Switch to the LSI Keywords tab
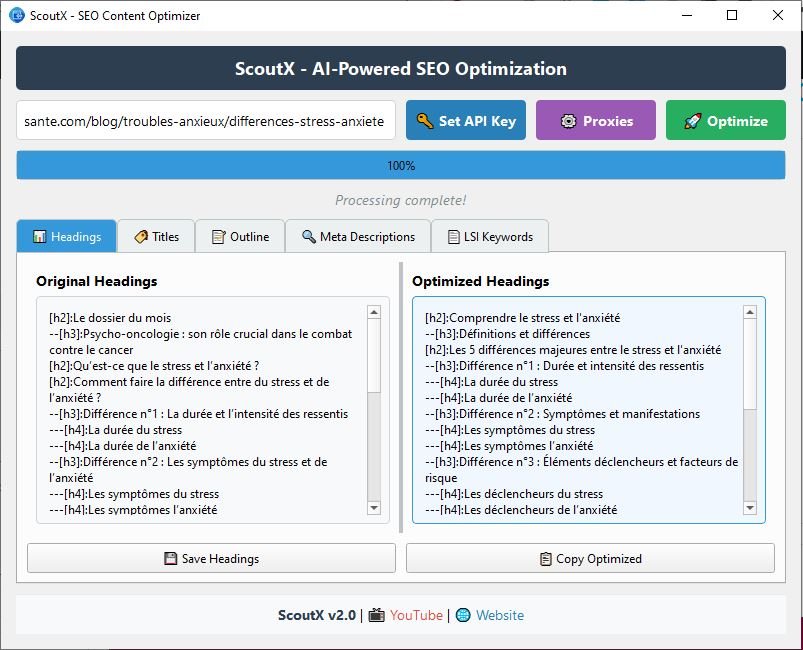This screenshot has width=803, height=650. (490, 236)
